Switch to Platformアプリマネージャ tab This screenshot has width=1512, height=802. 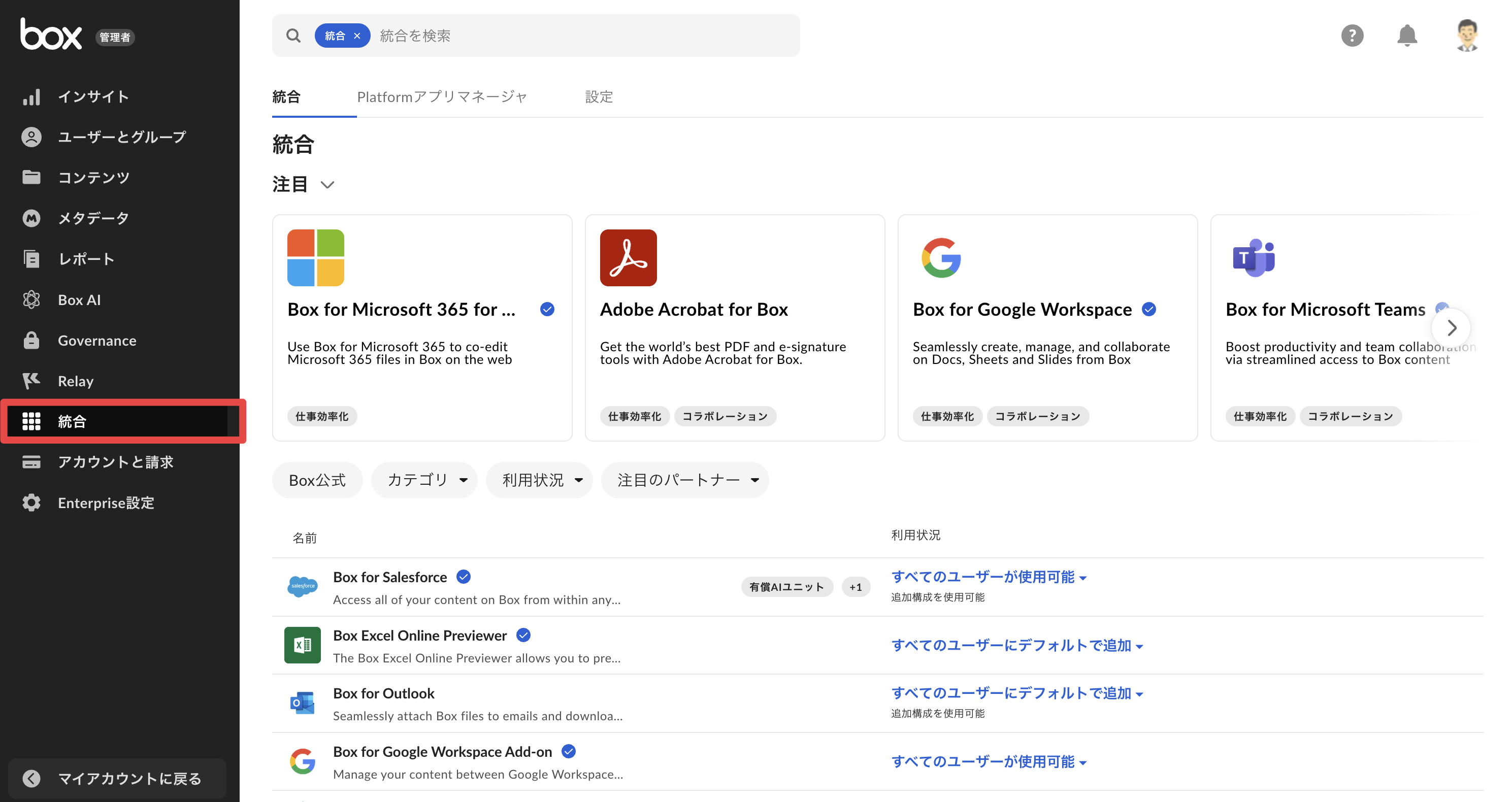tap(443, 97)
